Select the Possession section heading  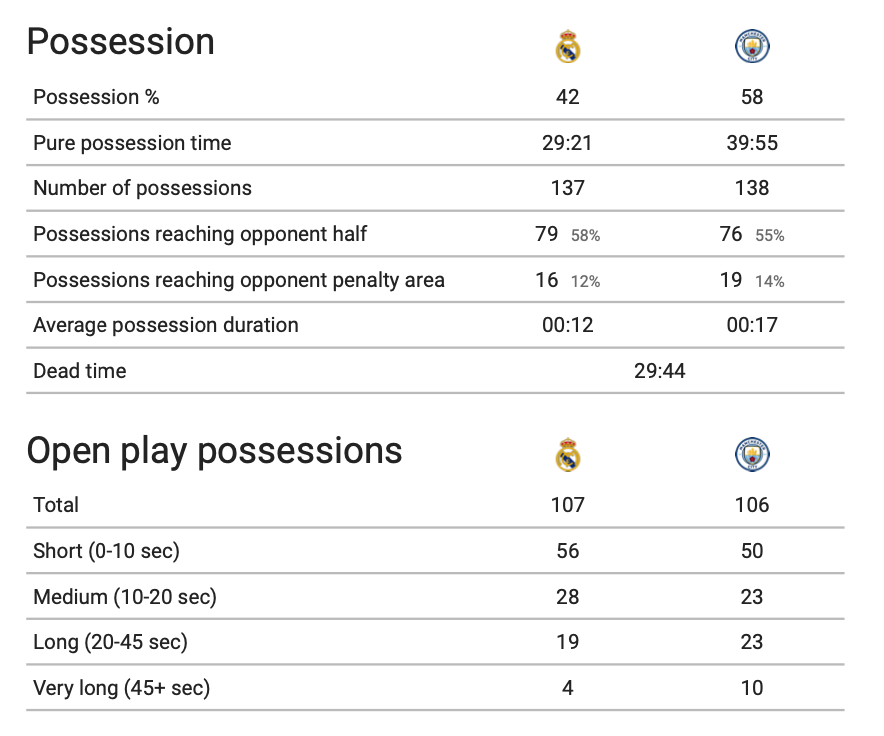click(121, 42)
